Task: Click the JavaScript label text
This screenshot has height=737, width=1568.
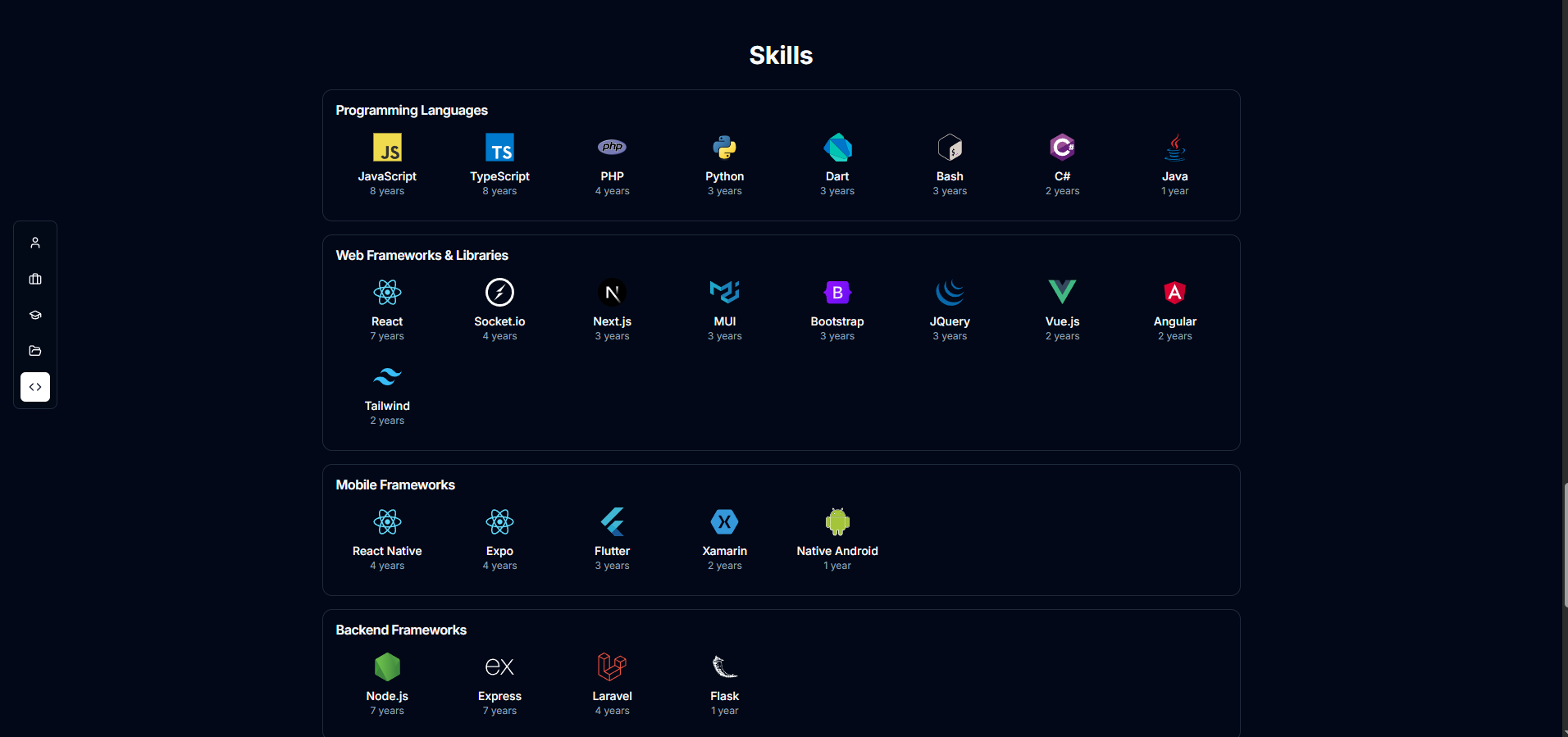Action: (387, 176)
